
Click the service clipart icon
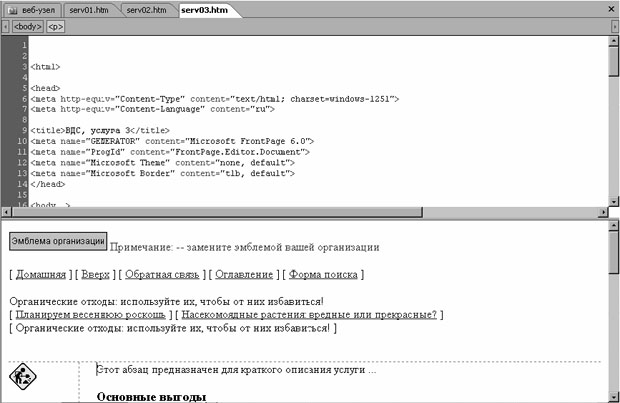coord(23,376)
